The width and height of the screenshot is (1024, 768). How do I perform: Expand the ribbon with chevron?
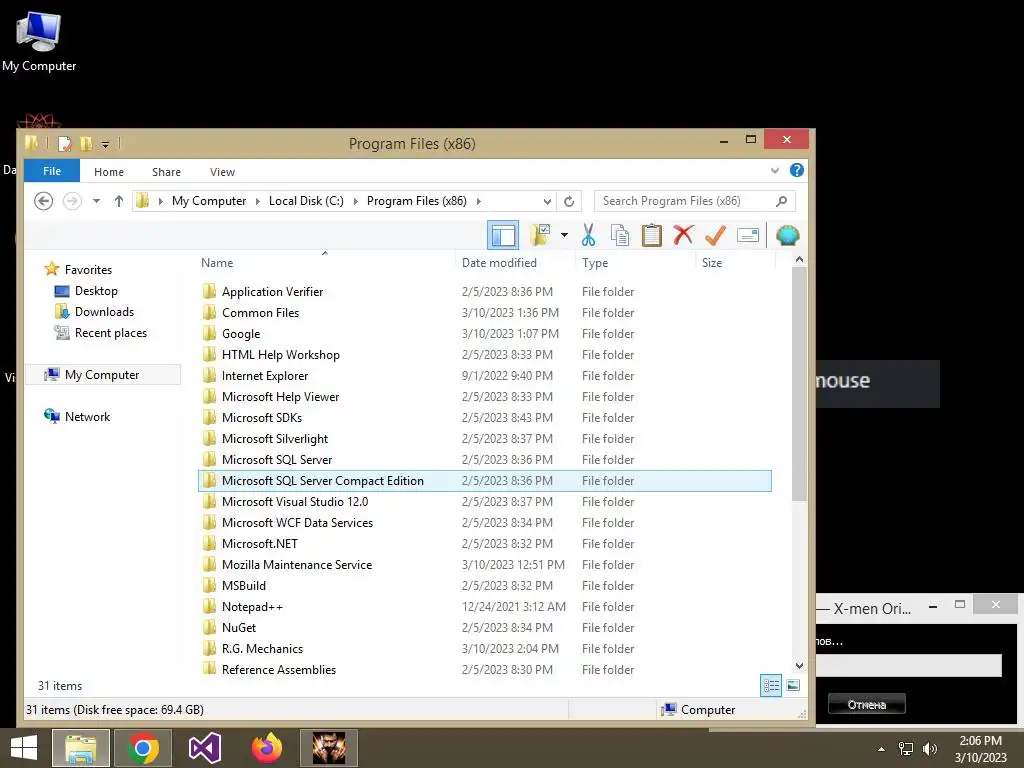[775, 170]
